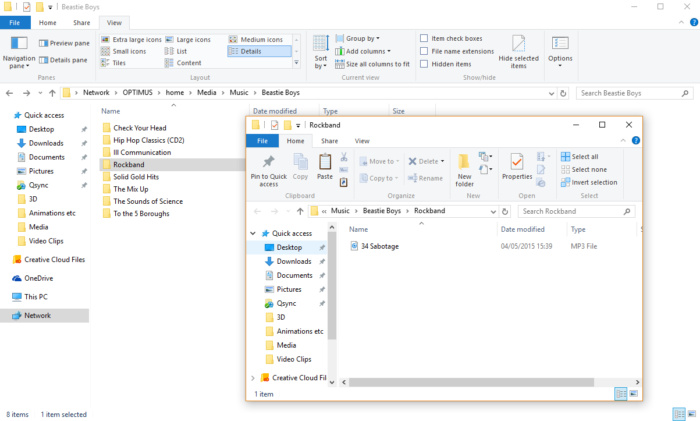Go back in Beastie Boys window
This screenshot has height=421, width=700.
point(9,93)
